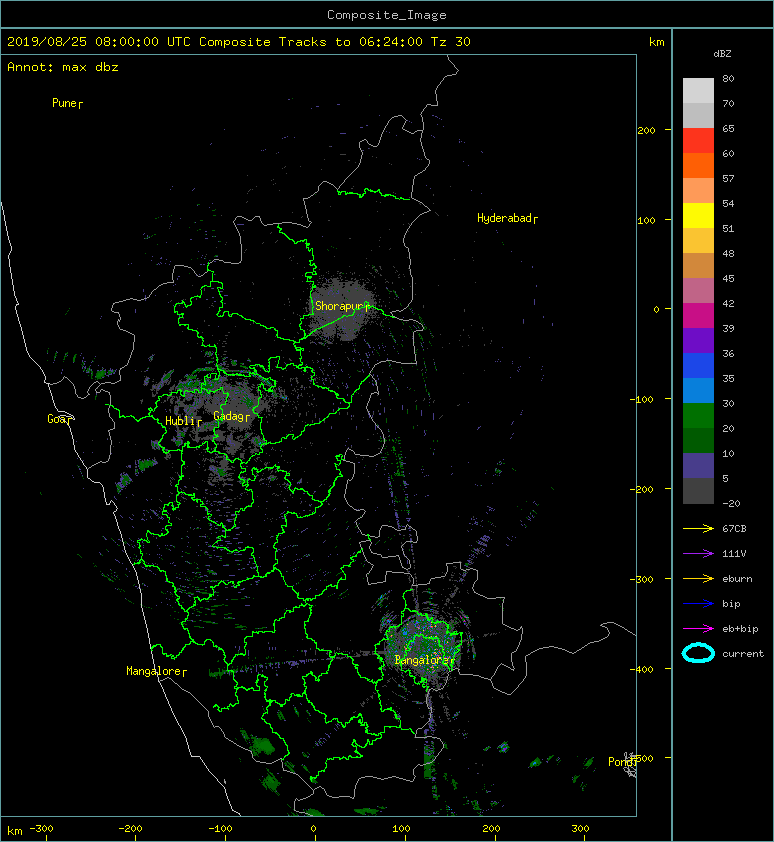Click the light orange 57 dBZ swatch
Image resolution: width=774 pixels, height=842 pixels.
[698, 191]
